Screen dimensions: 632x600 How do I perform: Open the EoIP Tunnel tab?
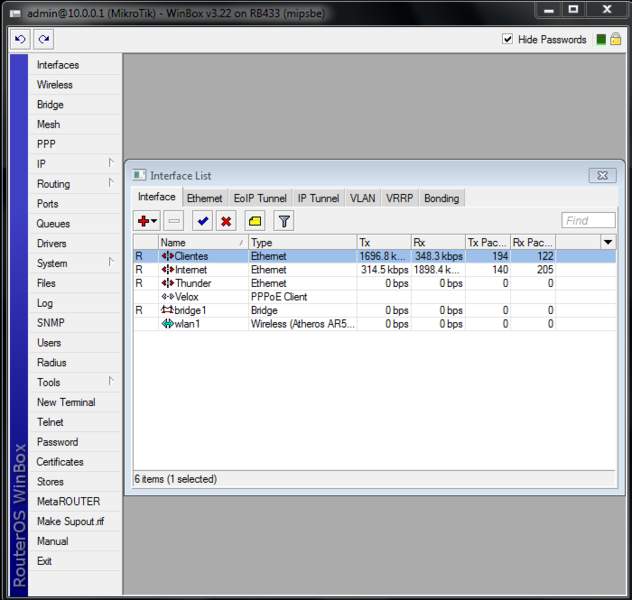(260, 198)
